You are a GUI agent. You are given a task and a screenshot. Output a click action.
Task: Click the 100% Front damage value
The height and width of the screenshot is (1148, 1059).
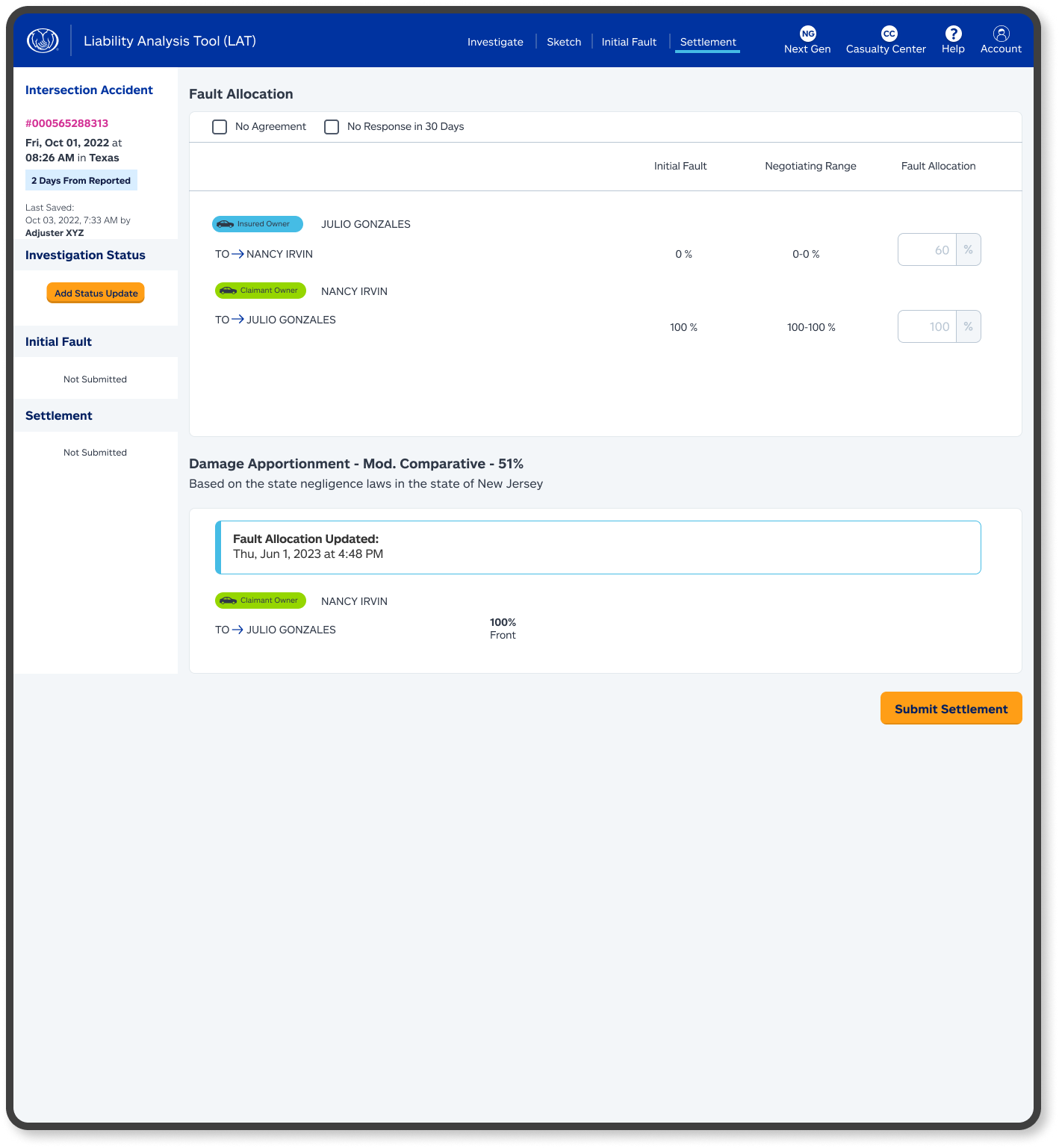[503, 628]
